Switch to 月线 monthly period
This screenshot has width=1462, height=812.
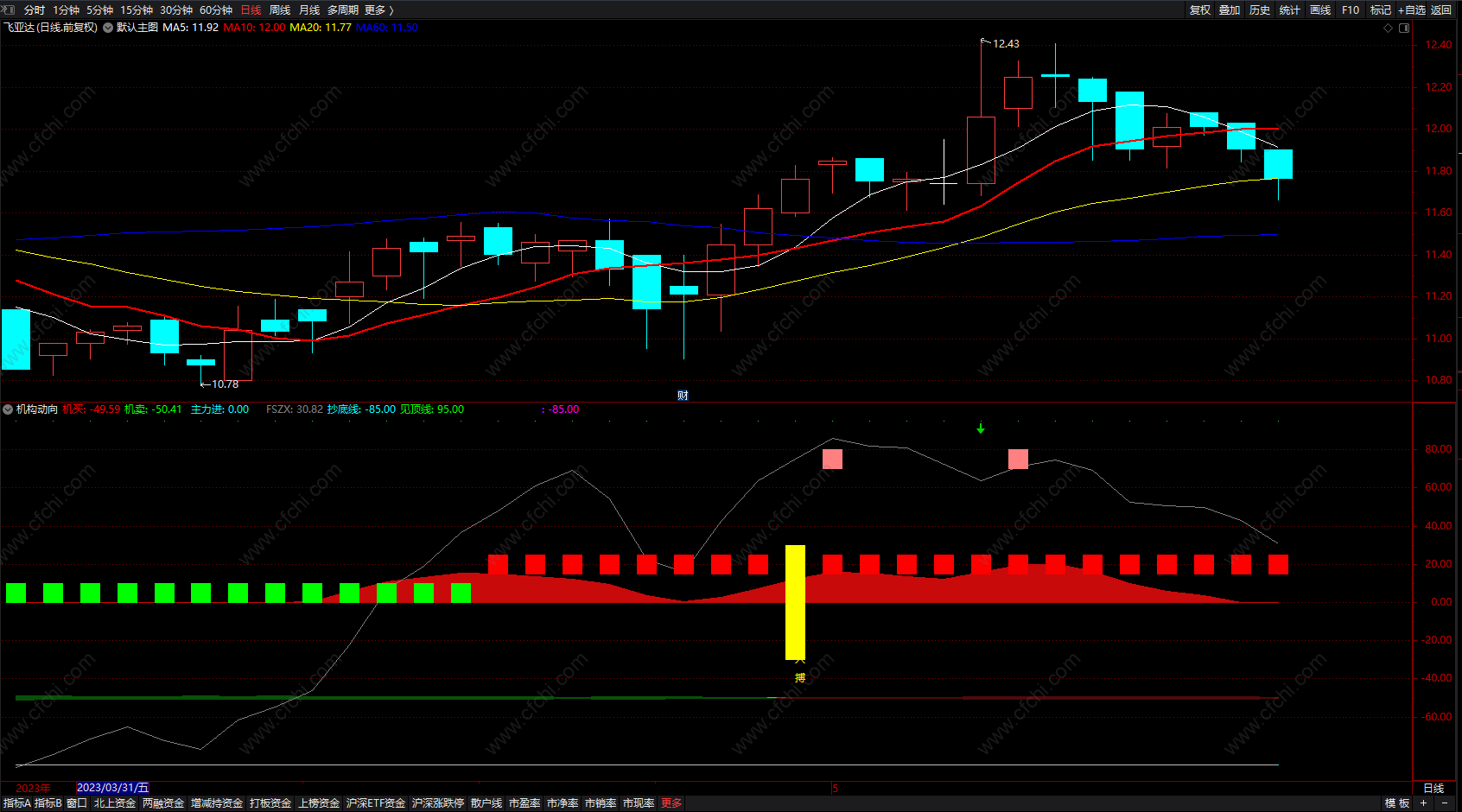click(309, 10)
